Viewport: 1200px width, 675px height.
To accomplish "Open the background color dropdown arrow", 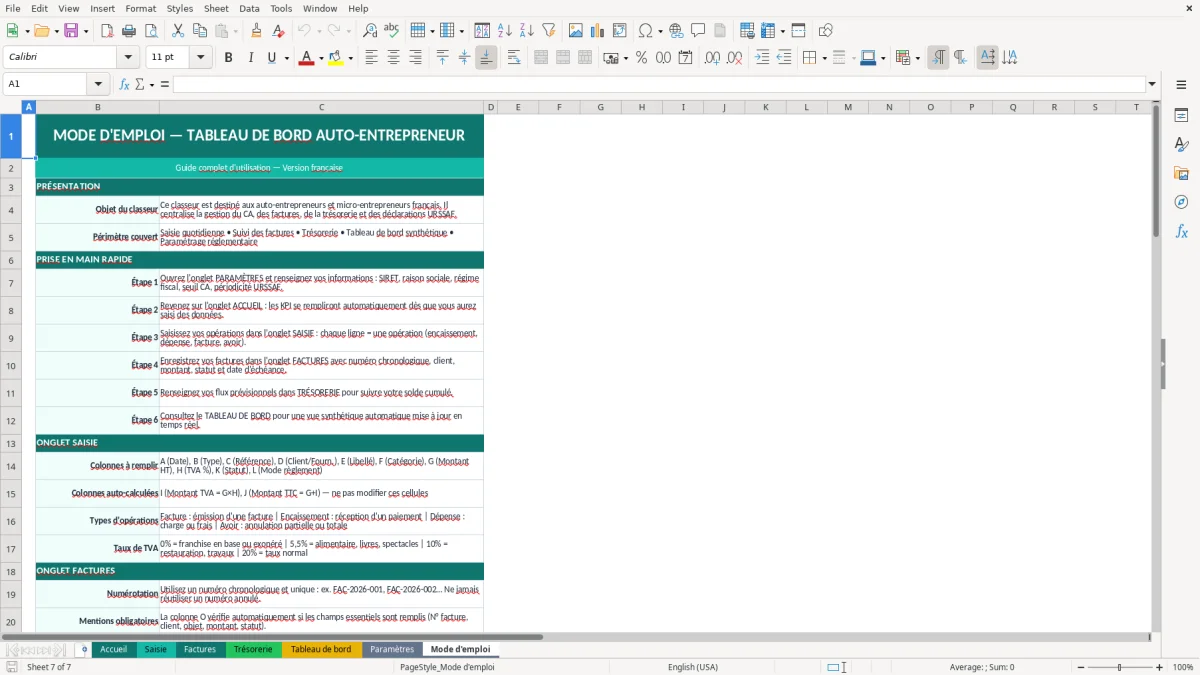I will tap(350, 58).
